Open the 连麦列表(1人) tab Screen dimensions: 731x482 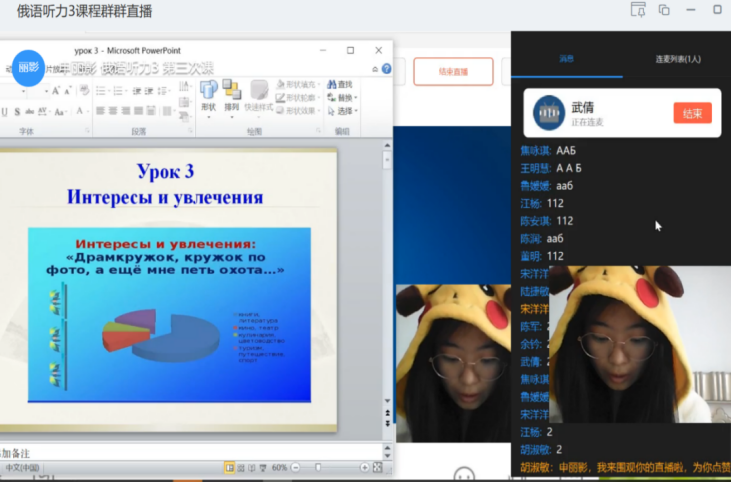678,59
